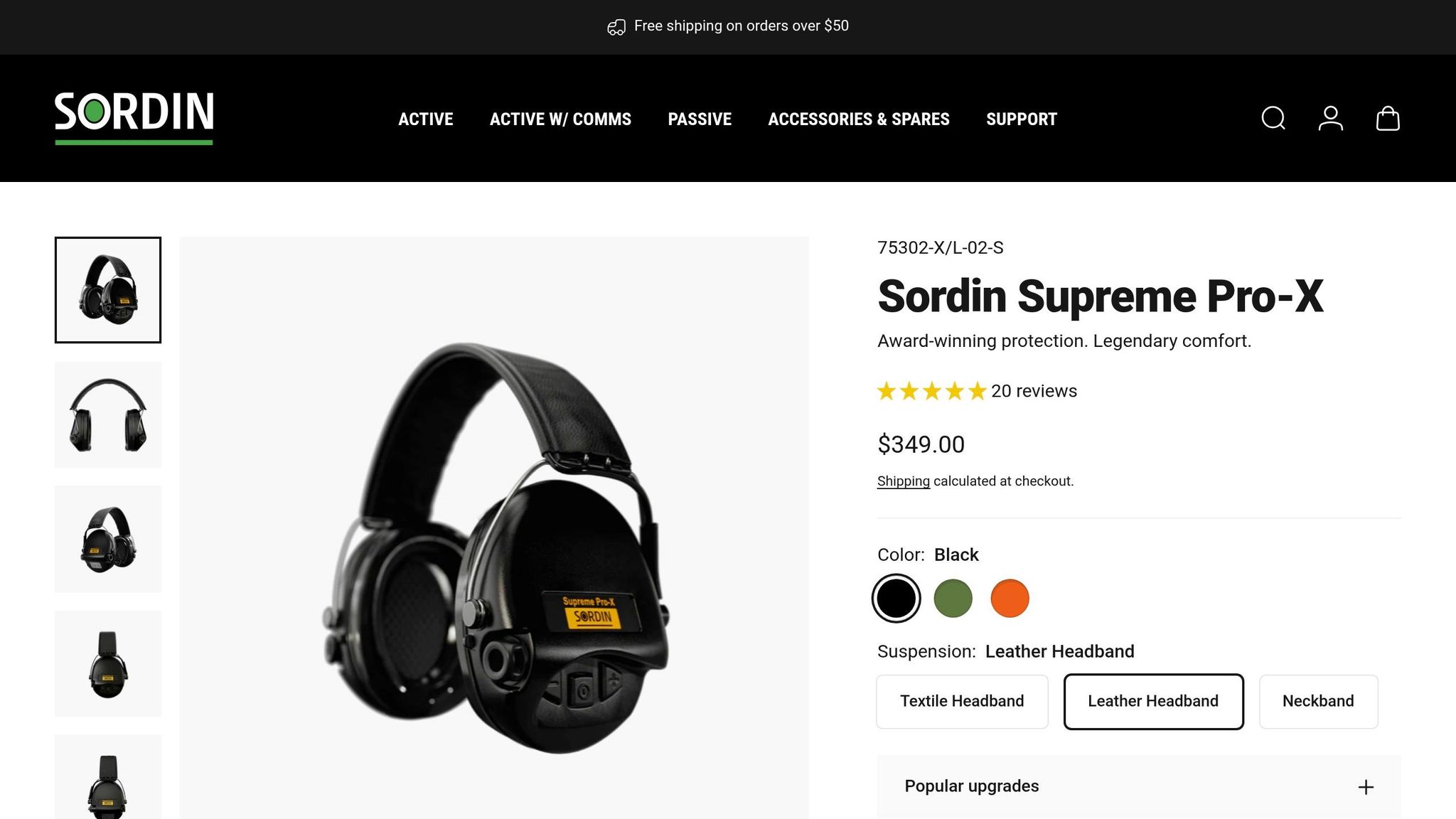Select Leather Headband suspension option

coord(1153,701)
